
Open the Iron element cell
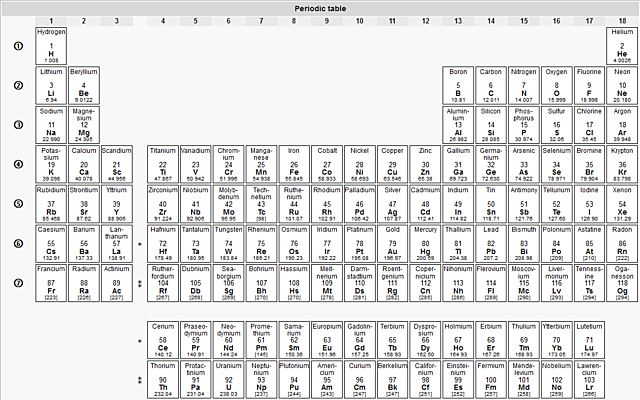pos(294,164)
